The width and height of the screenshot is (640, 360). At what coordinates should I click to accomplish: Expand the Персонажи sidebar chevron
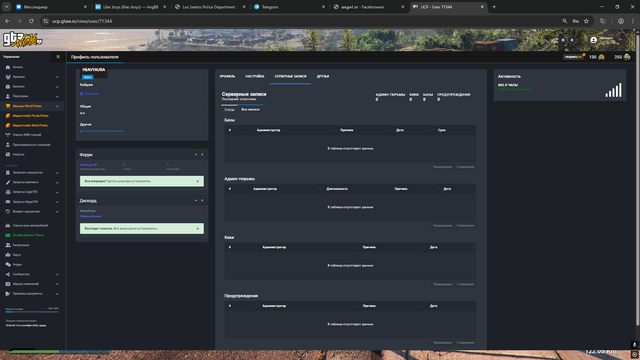pos(57,96)
